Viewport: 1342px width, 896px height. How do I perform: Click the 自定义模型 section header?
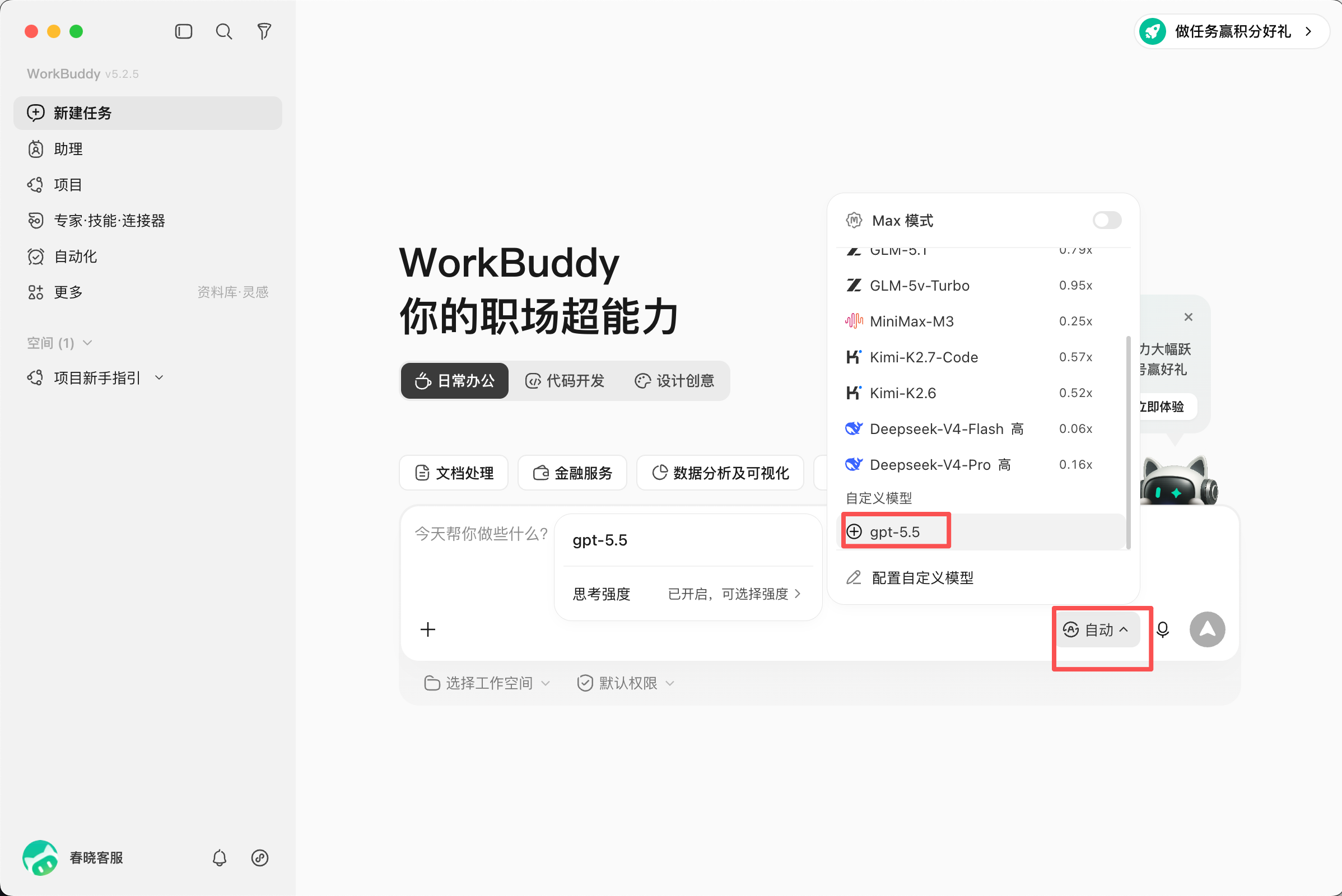879,498
